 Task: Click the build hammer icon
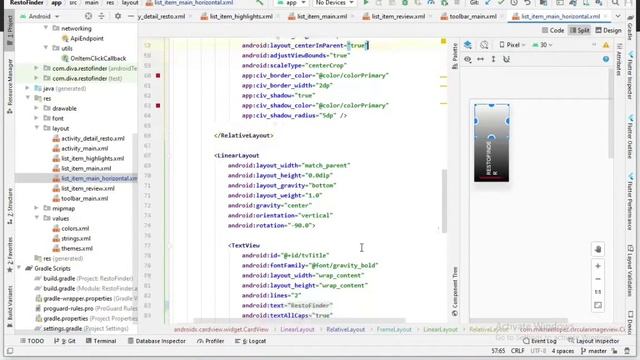coord(260,3)
